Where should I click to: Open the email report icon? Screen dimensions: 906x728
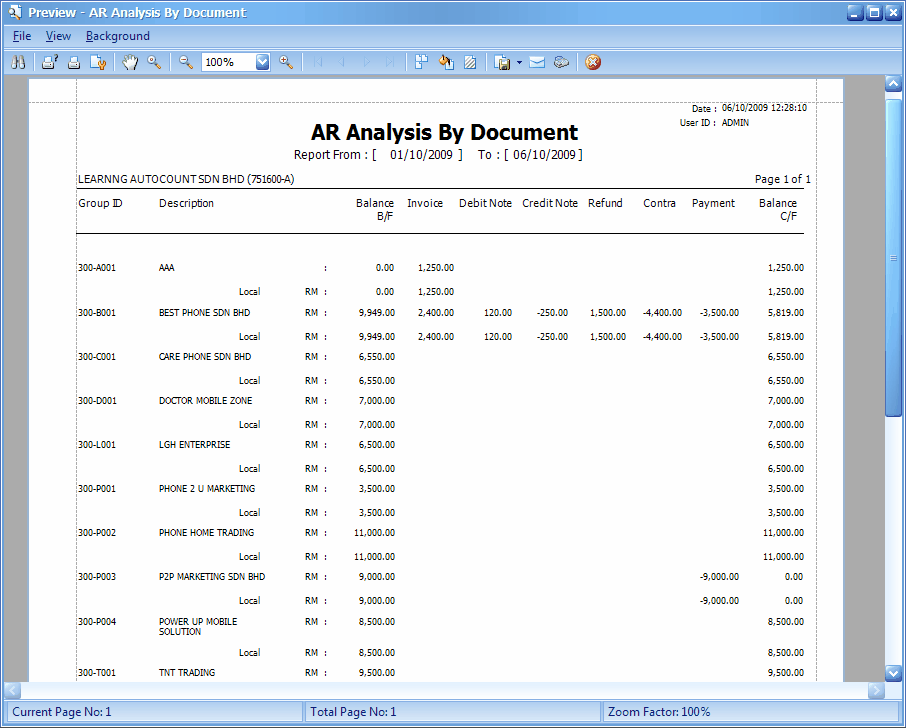click(536, 62)
